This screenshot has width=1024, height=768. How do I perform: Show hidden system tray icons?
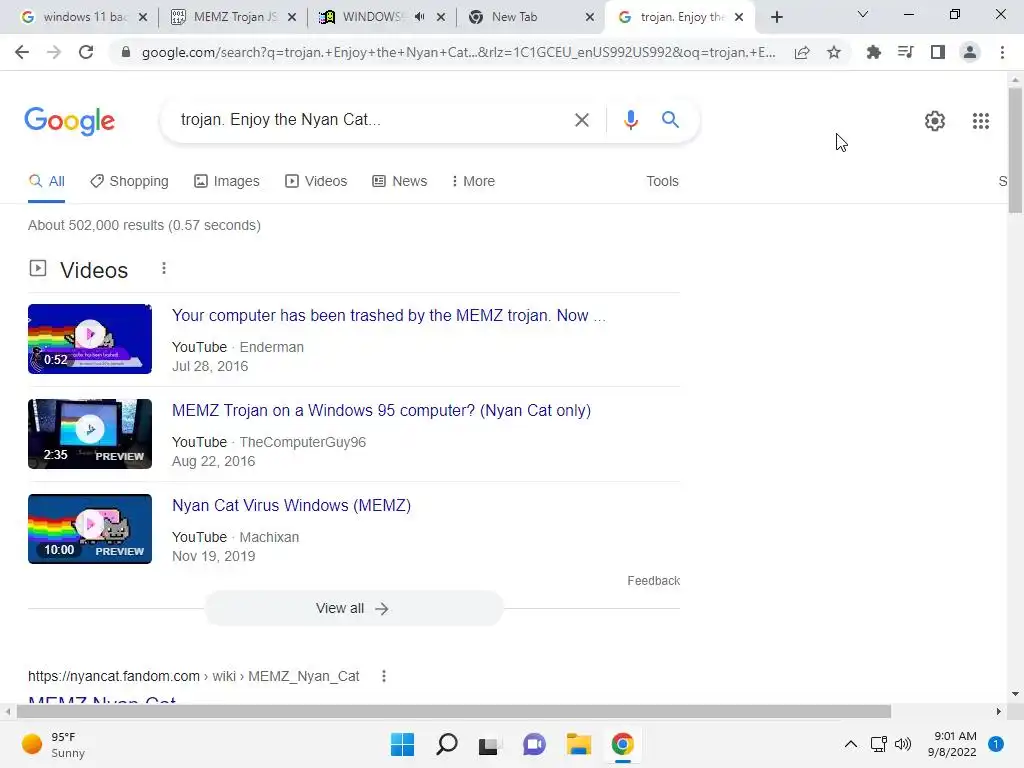[851, 744]
